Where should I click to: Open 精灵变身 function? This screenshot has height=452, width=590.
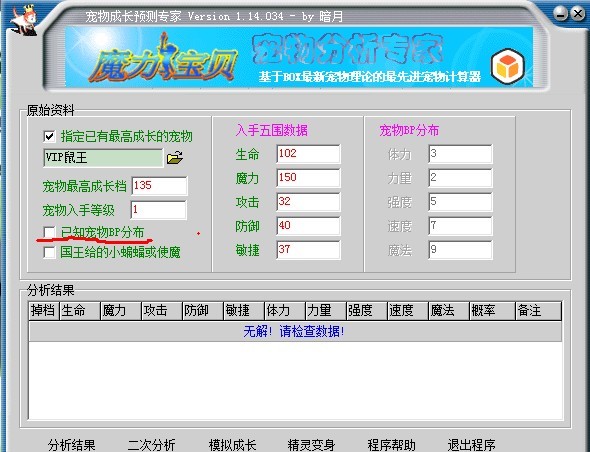tap(311, 445)
